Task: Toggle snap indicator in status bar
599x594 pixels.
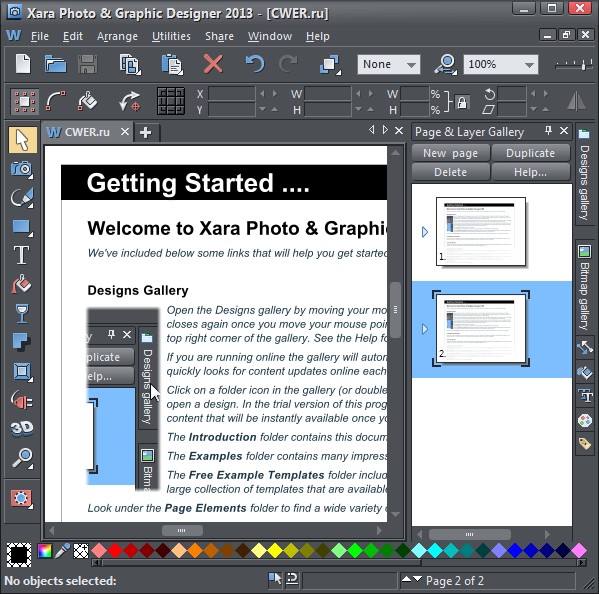Action: tap(292, 579)
